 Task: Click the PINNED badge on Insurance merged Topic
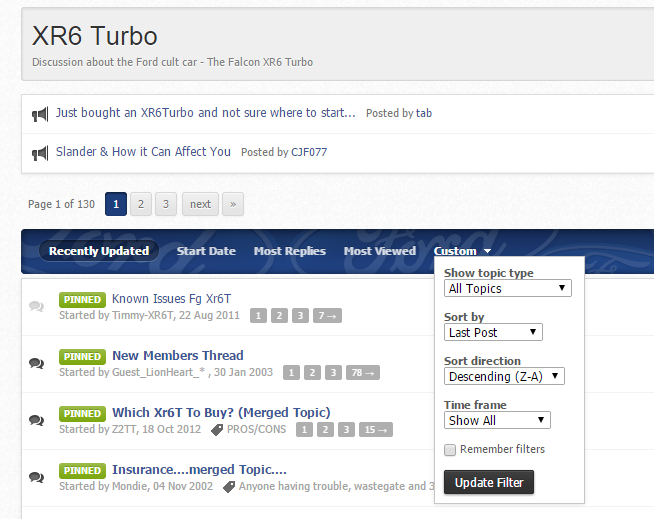pyautogui.click(x=82, y=471)
